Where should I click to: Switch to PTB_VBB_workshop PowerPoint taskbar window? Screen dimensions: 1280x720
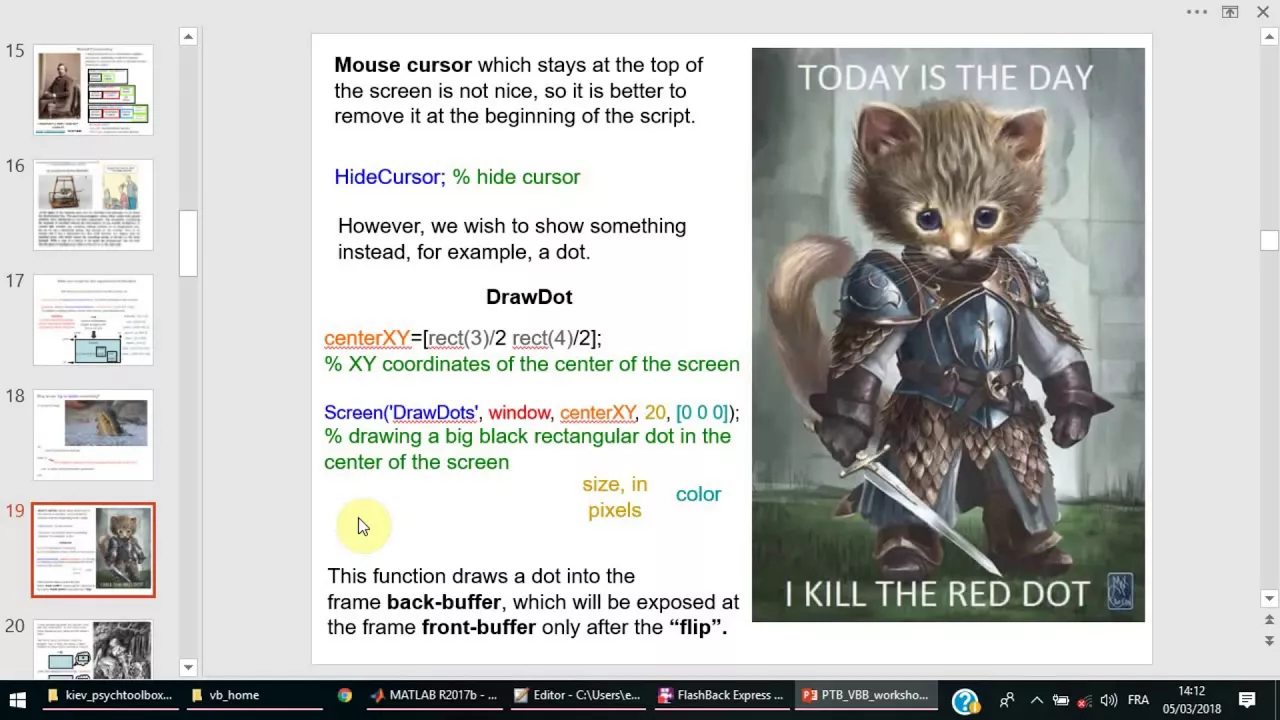click(x=866, y=696)
